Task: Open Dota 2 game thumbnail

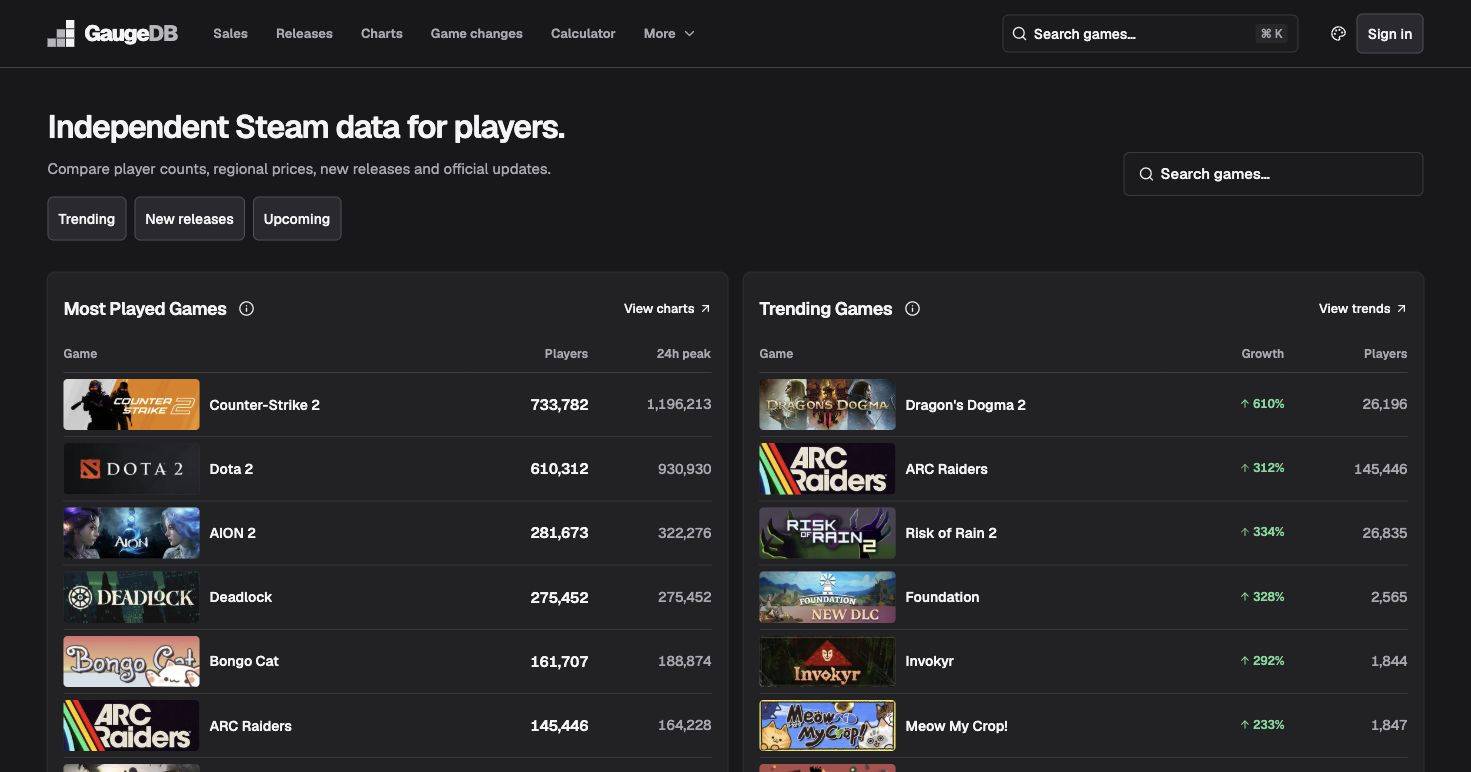Action: click(x=131, y=469)
